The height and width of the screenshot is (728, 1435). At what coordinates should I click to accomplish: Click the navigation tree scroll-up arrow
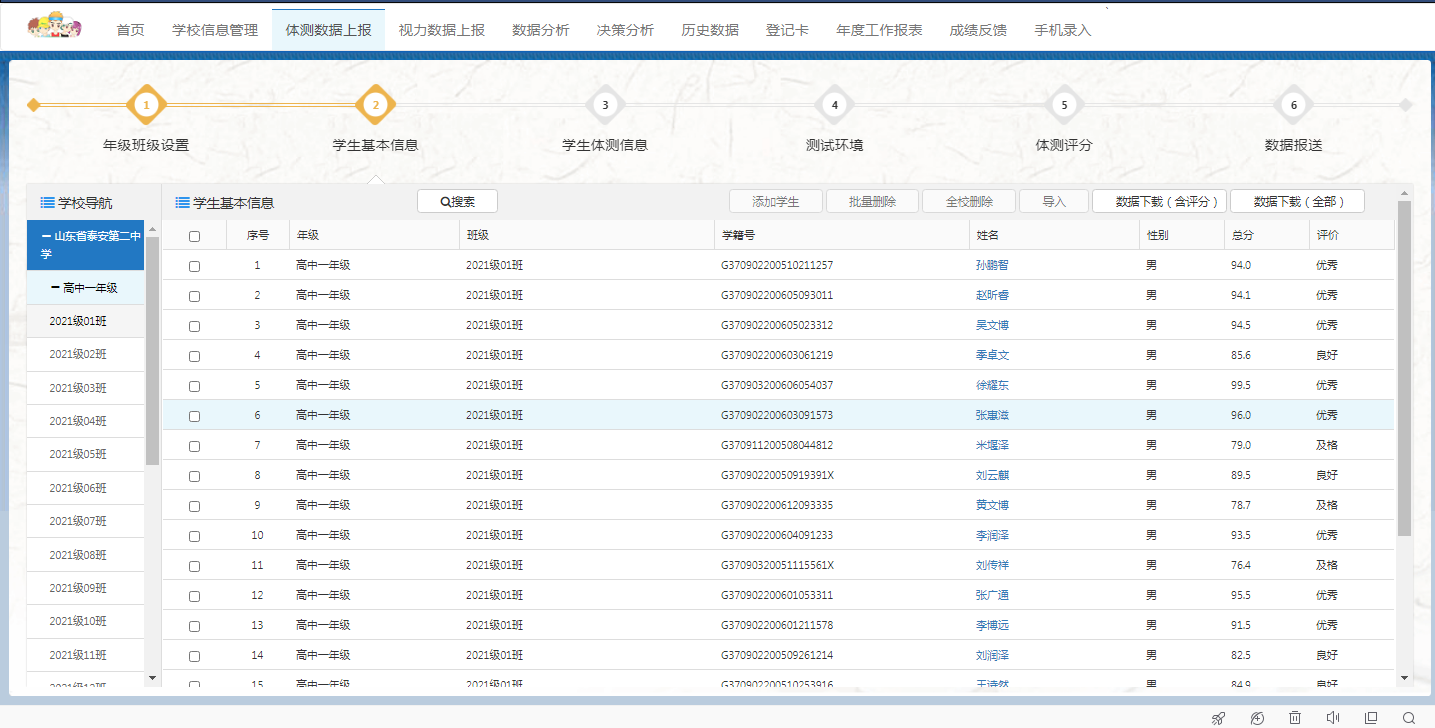click(x=152, y=230)
